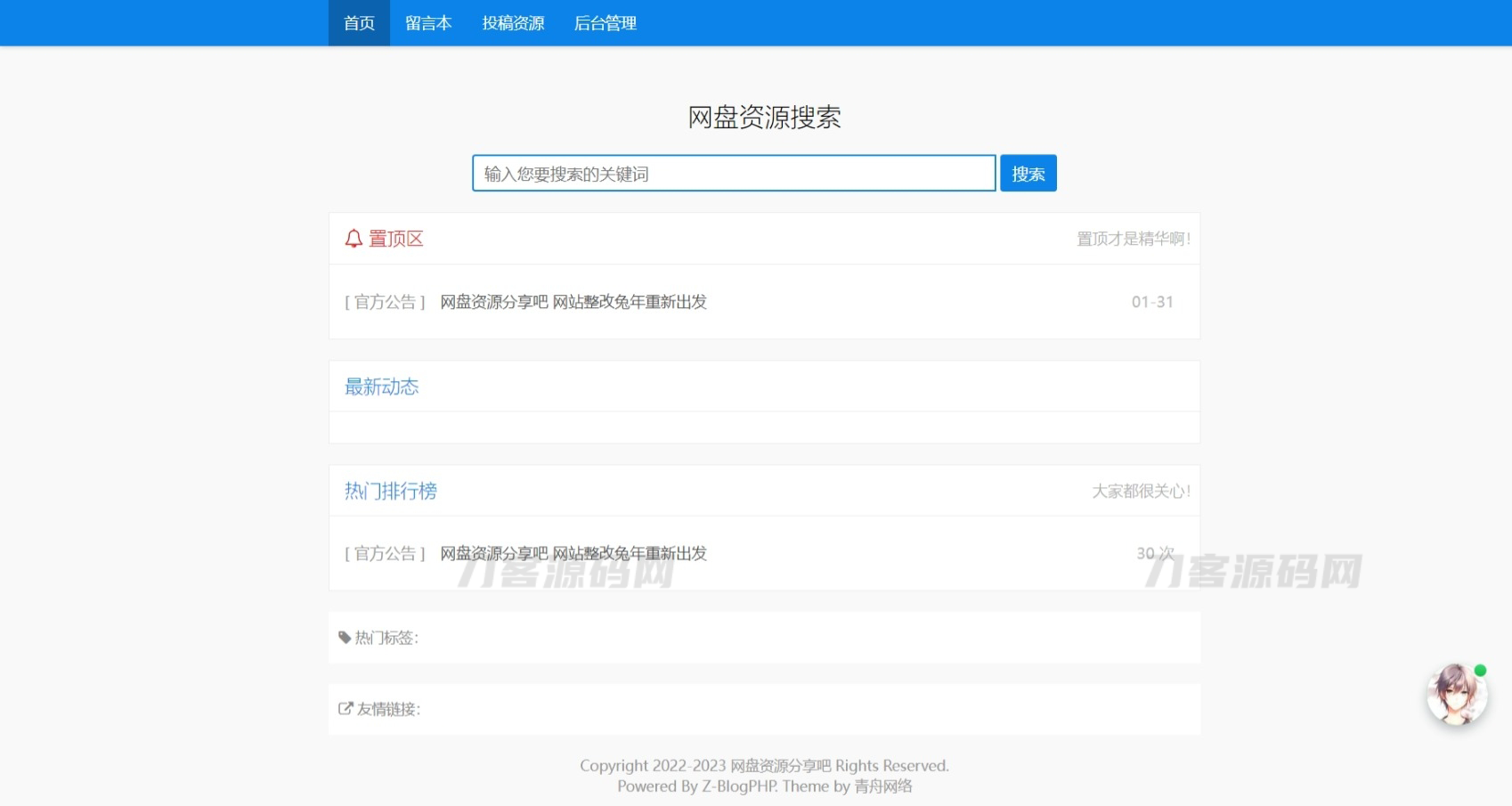Click the 搜索 search button icon area
Image resolution: width=1512 pixels, height=806 pixels.
click(1028, 173)
